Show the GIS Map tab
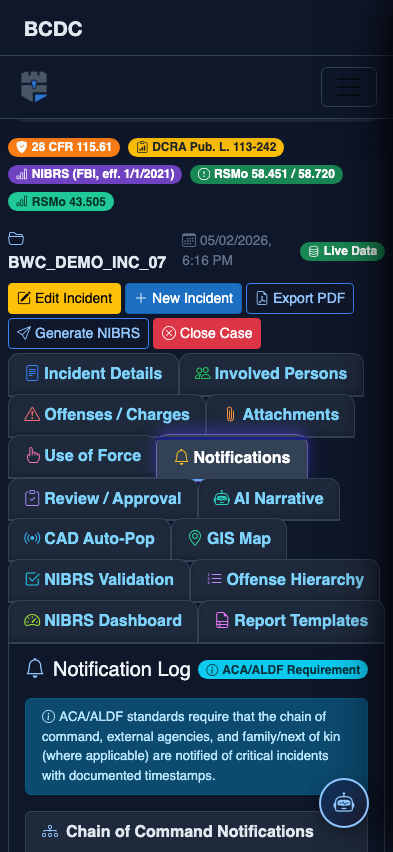Image resolution: width=393 pixels, height=852 pixels. coord(229,539)
